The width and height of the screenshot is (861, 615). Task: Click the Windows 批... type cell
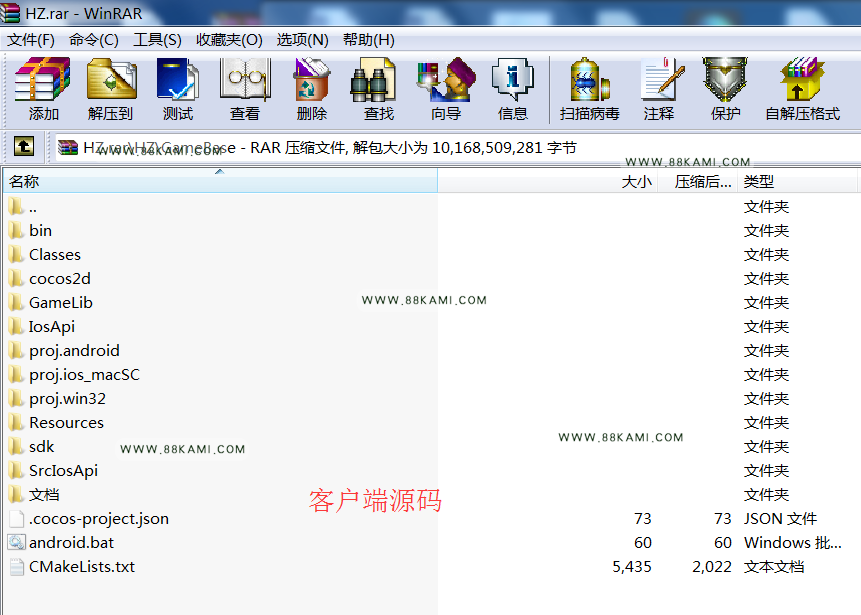pos(793,543)
